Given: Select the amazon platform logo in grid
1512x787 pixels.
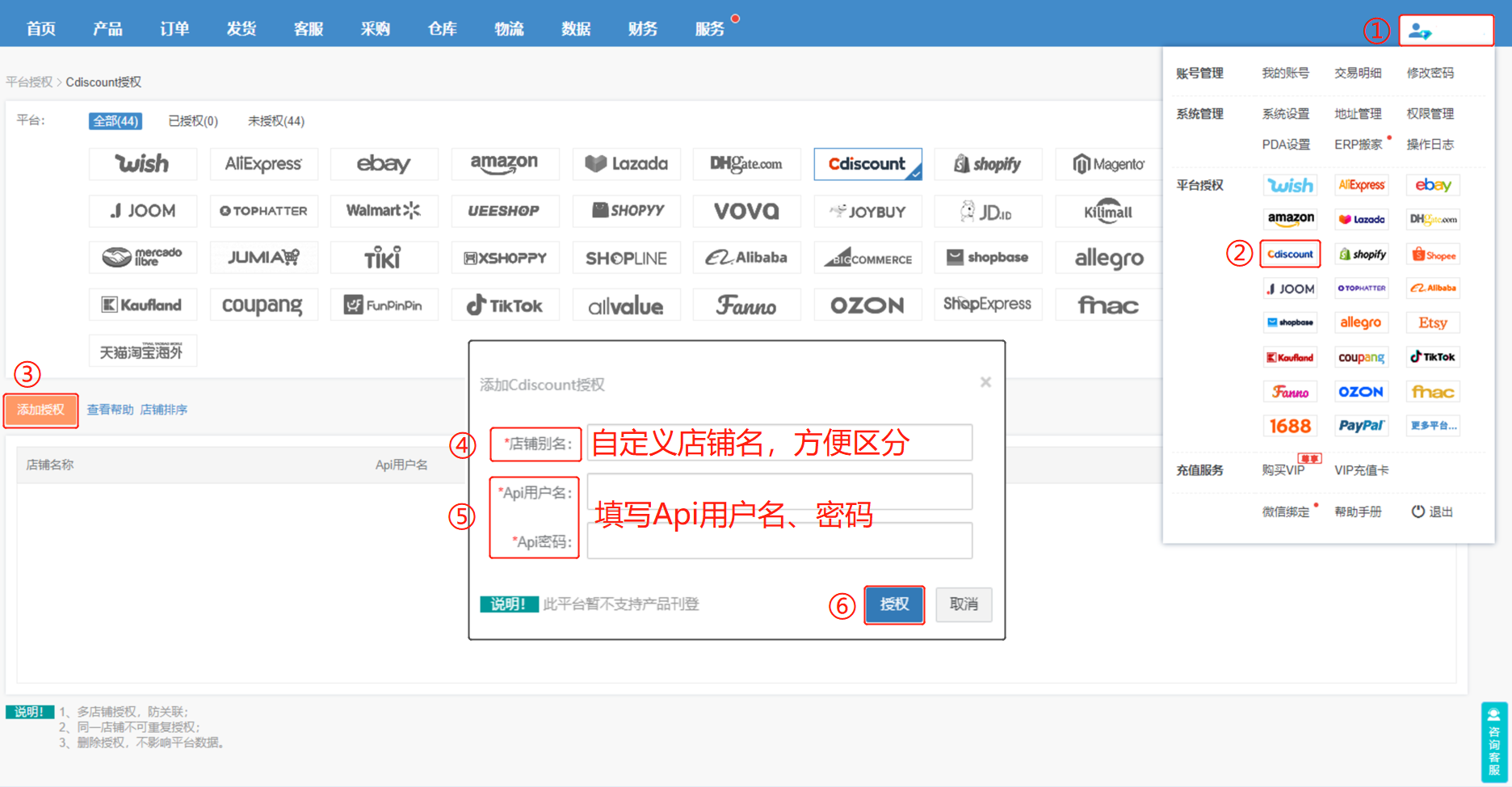Looking at the screenshot, I should click(505, 164).
